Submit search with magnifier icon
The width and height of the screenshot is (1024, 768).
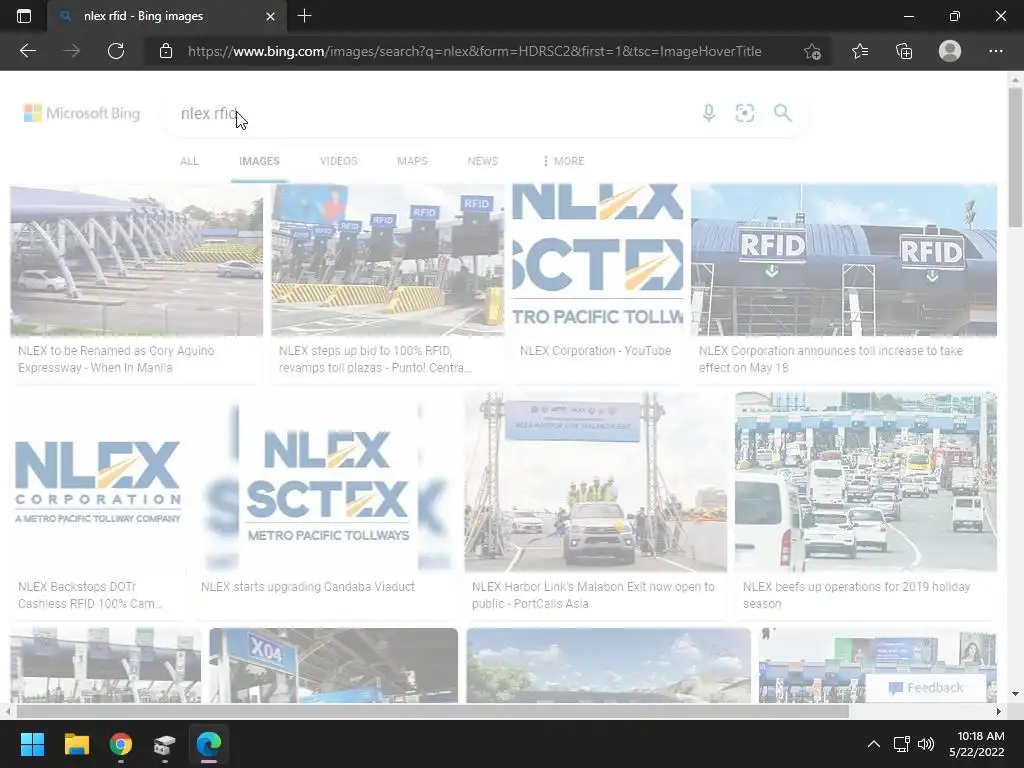click(x=782, y=113)
